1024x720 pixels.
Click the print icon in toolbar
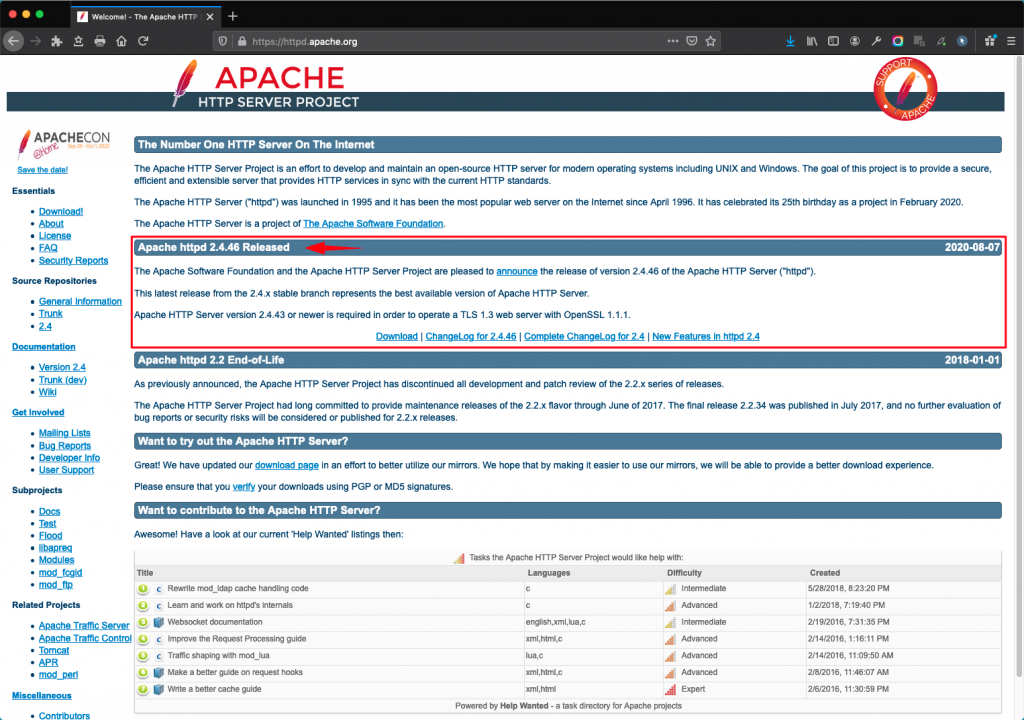click(100, 41)
